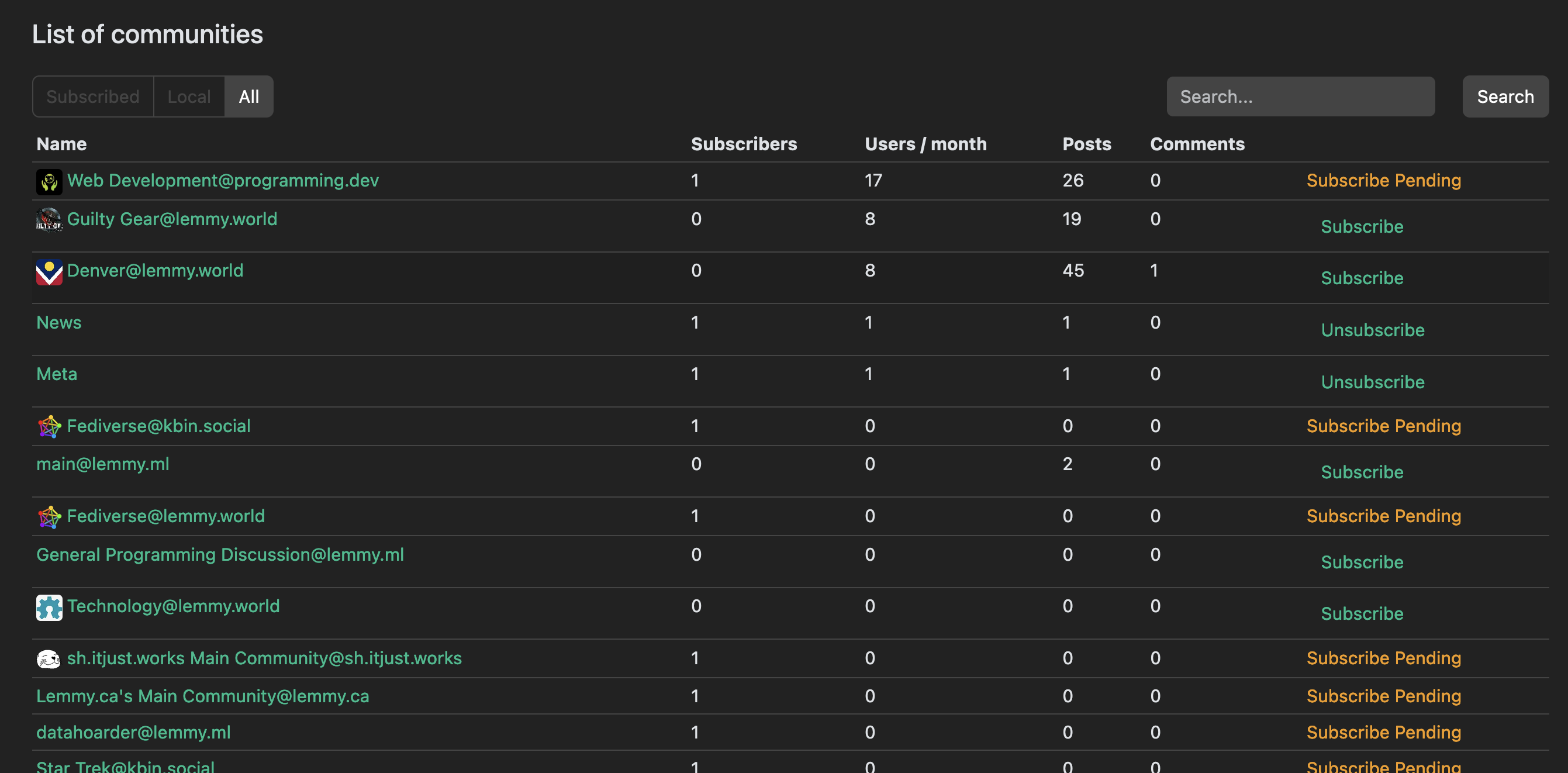Subscribe to Guilty Gear@lemmy.world
The width and height of the screenshot is (1568, 773).
click(x=1362, y=226)
